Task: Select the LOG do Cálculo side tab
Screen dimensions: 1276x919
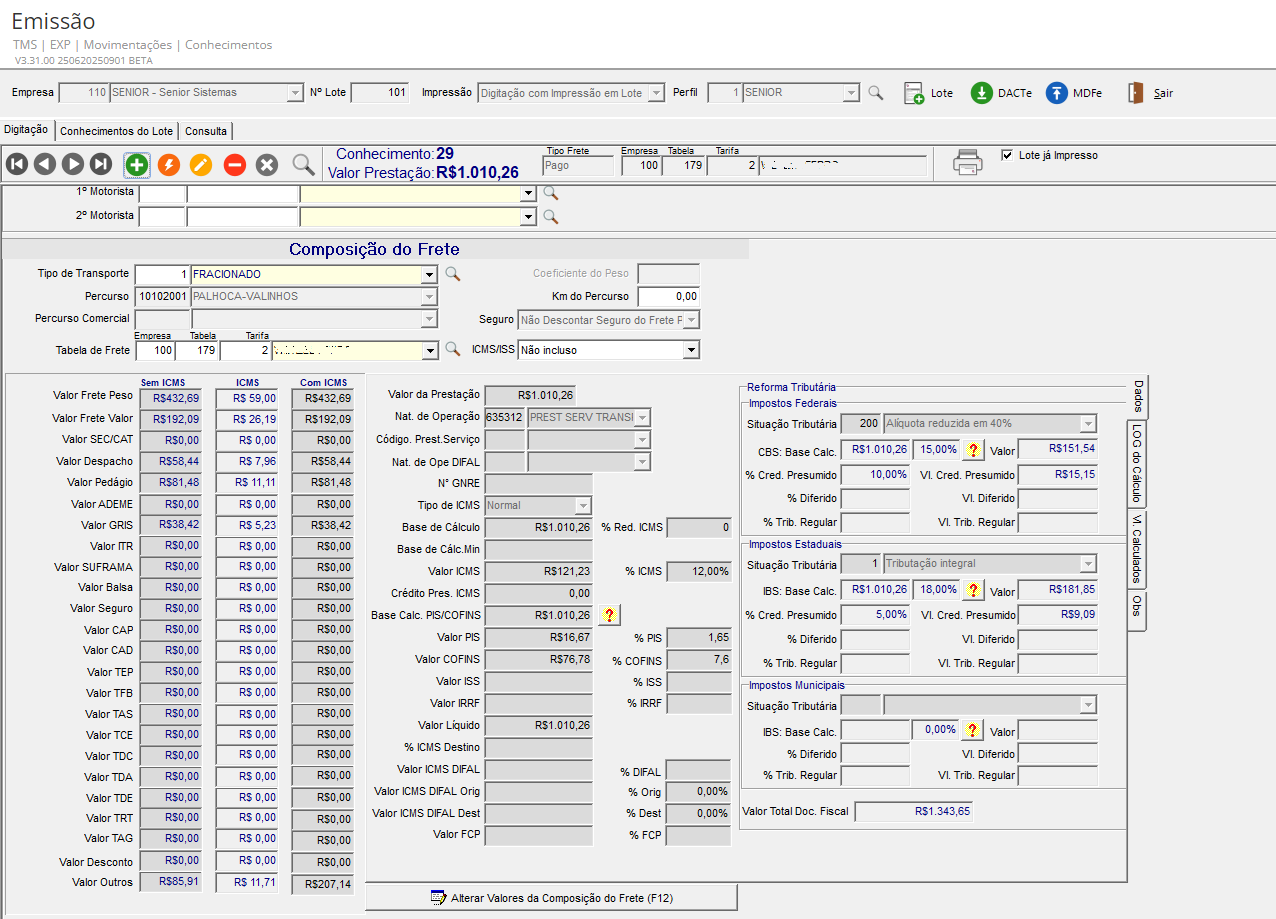Action: (1137, 463)
